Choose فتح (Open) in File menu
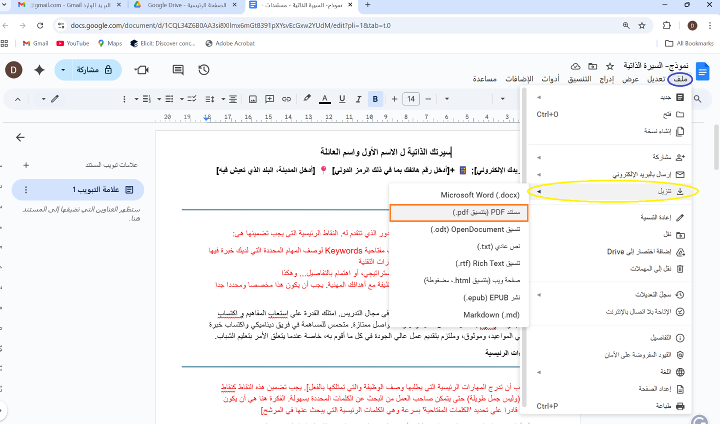The image size is (720, 424). [611, 114]
